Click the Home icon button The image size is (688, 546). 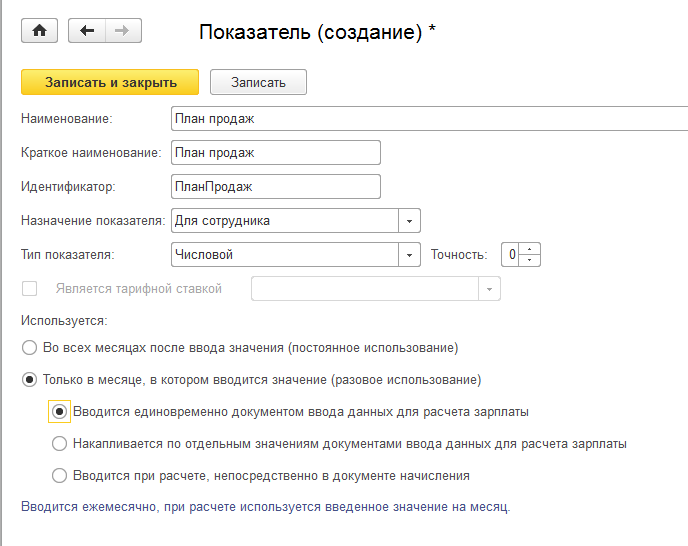coord(40,31)
